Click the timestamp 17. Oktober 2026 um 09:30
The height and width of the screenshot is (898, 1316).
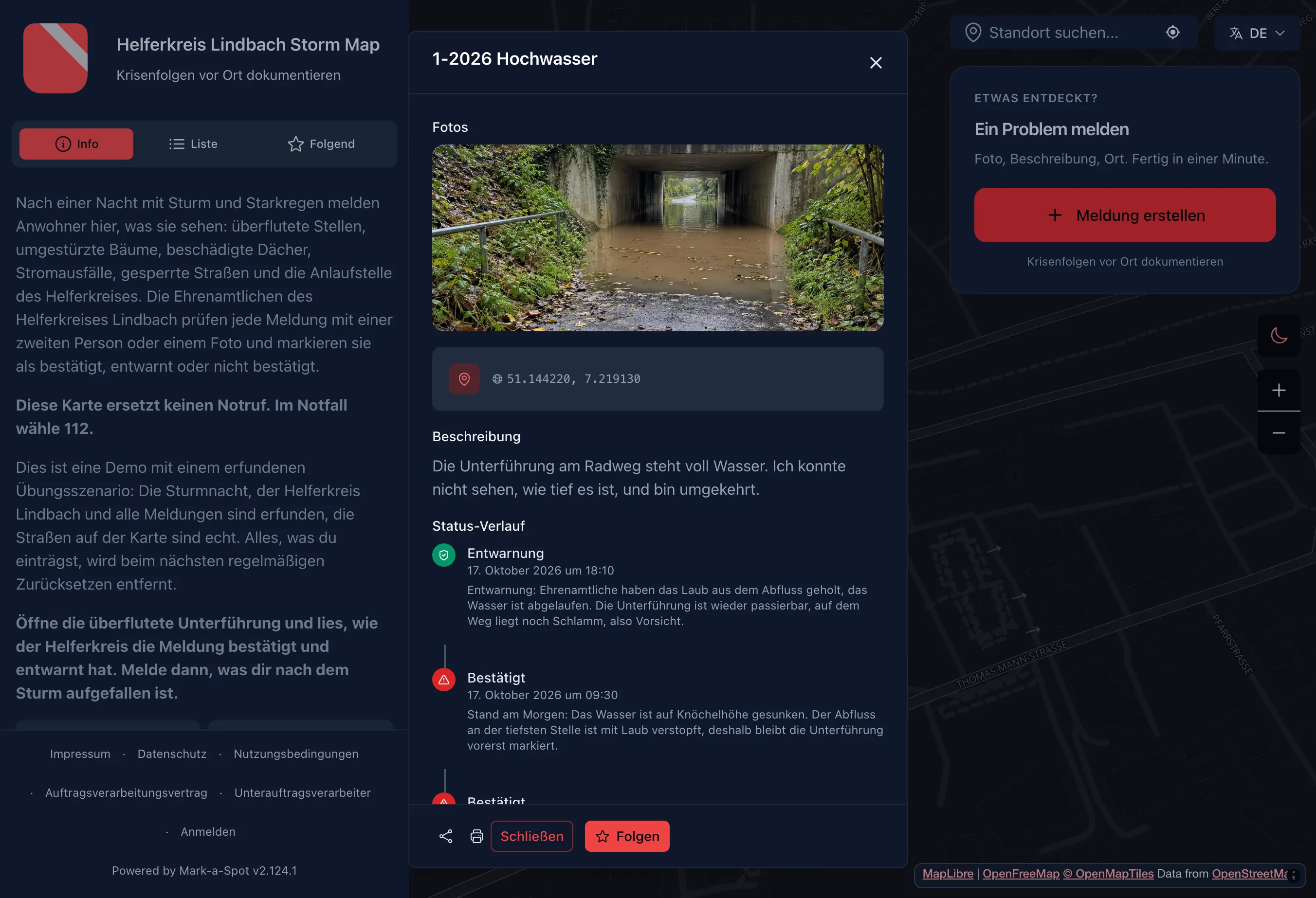(543, 695)
